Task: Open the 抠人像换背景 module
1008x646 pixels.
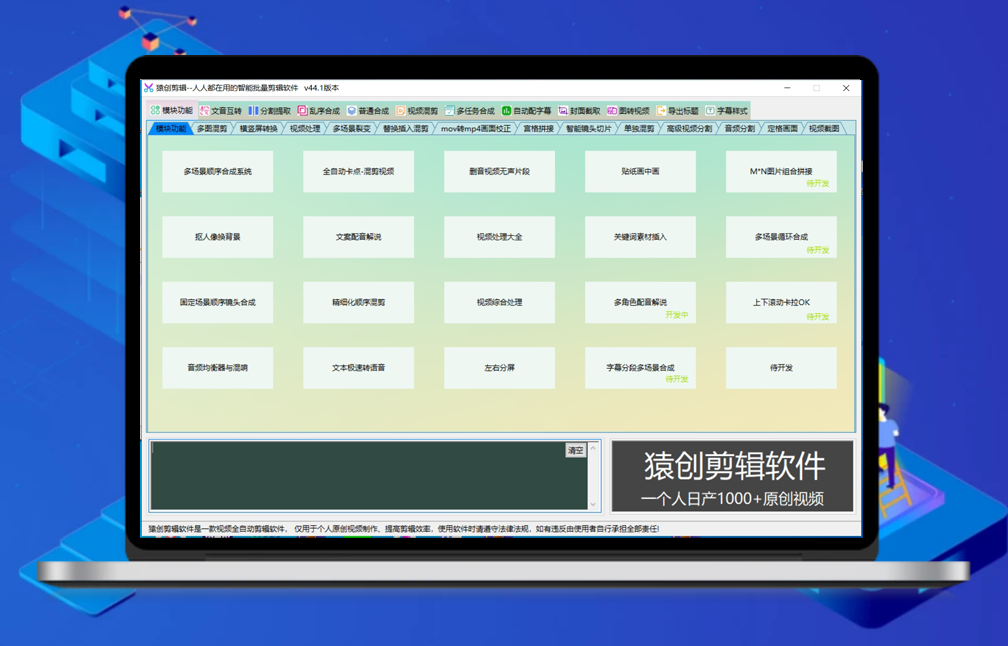Action: coord(217,237)
